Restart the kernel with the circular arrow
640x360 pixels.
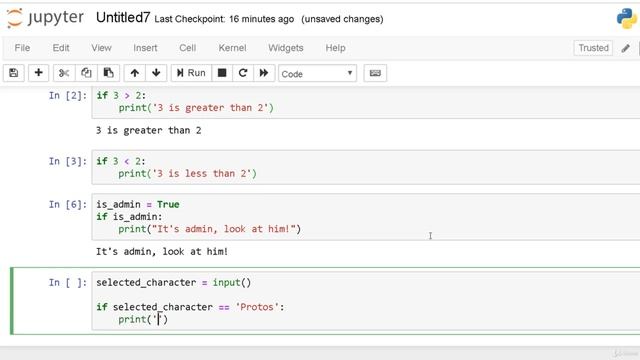[243, 73]
